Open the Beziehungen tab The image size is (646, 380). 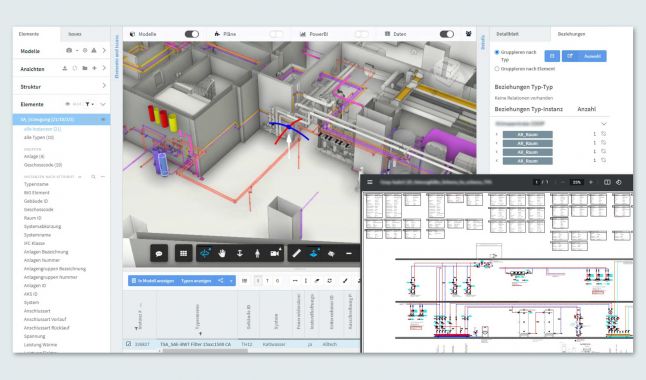pos(571,34)
